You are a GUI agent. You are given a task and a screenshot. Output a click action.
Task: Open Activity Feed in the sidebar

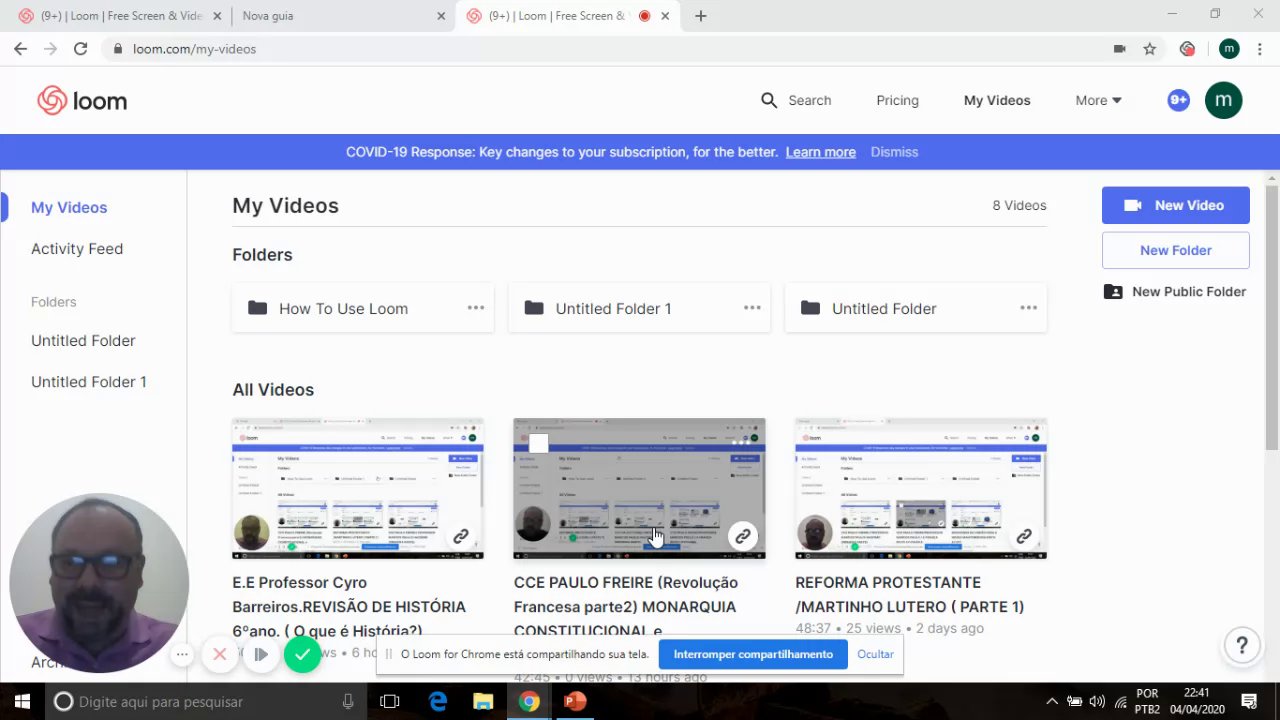pyautogui.click(x=77, y=248)
